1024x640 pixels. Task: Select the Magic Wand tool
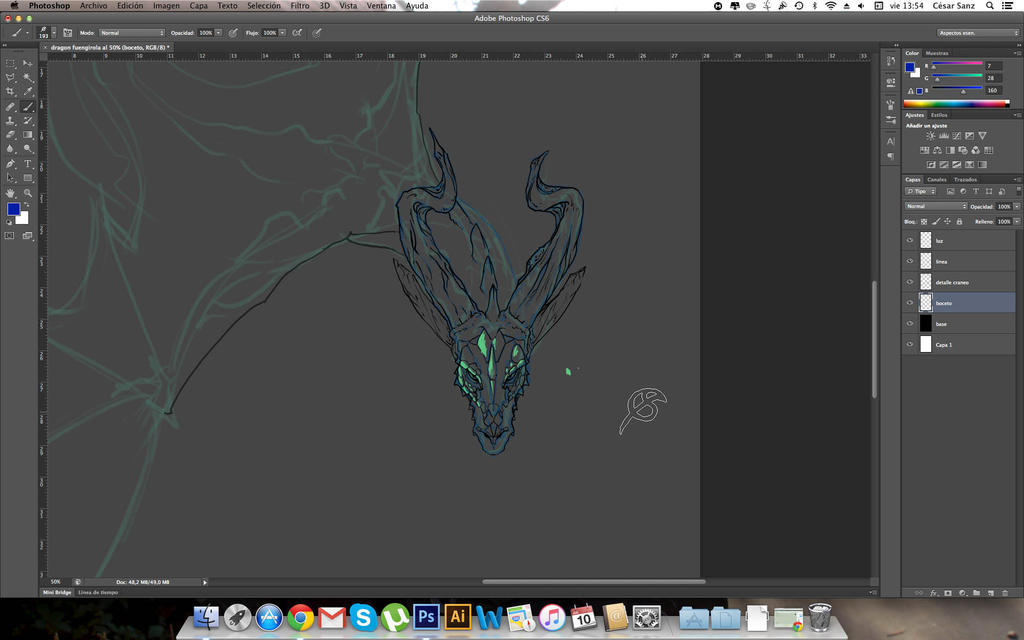point(27,78)
